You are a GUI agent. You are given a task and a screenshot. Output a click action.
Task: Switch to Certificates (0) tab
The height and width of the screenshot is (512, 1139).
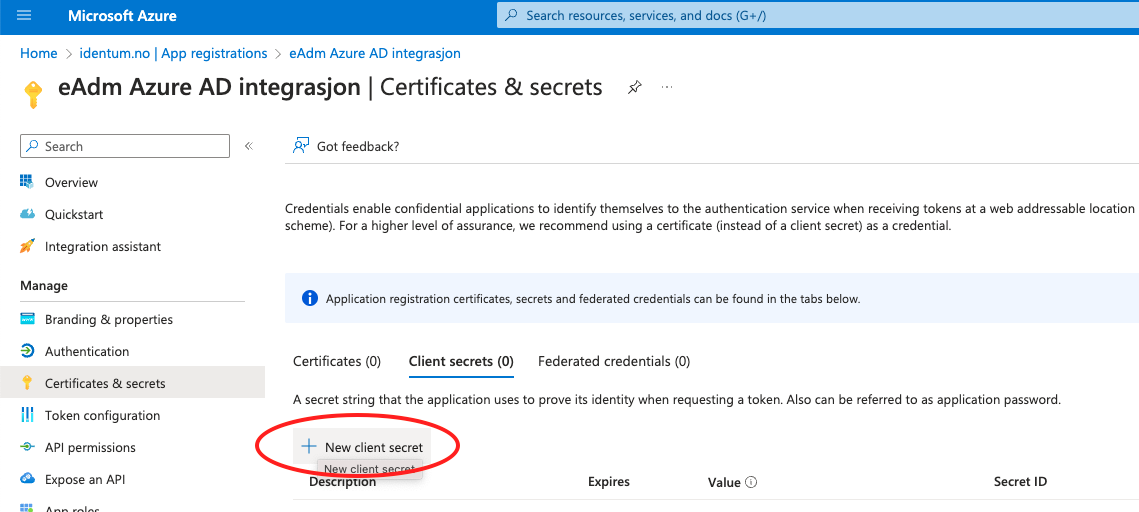point(336,361)
